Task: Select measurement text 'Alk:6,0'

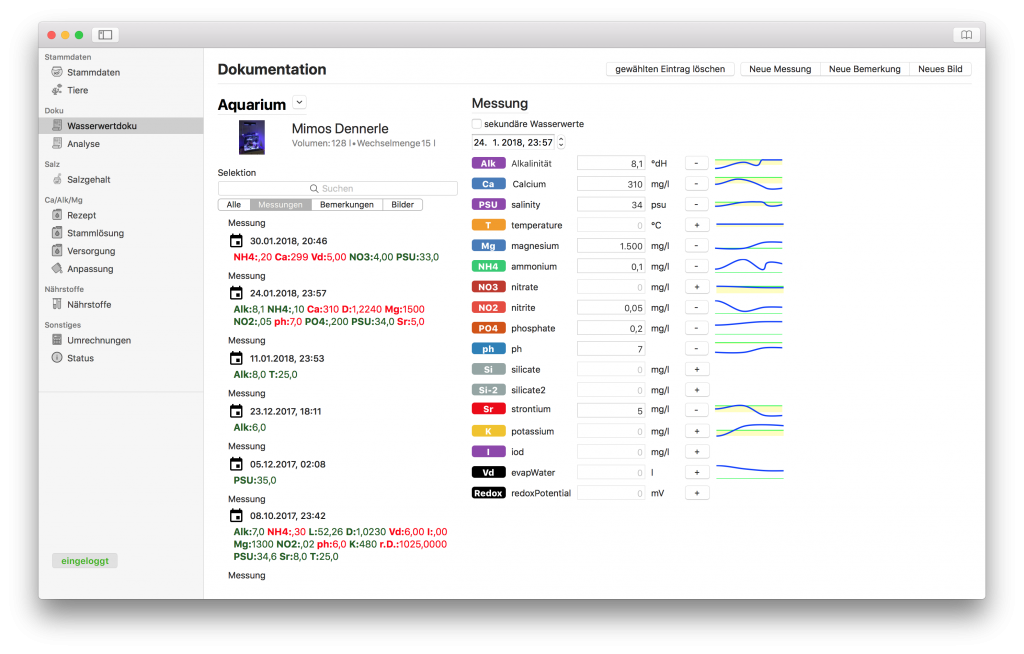Action: (249, 428)
